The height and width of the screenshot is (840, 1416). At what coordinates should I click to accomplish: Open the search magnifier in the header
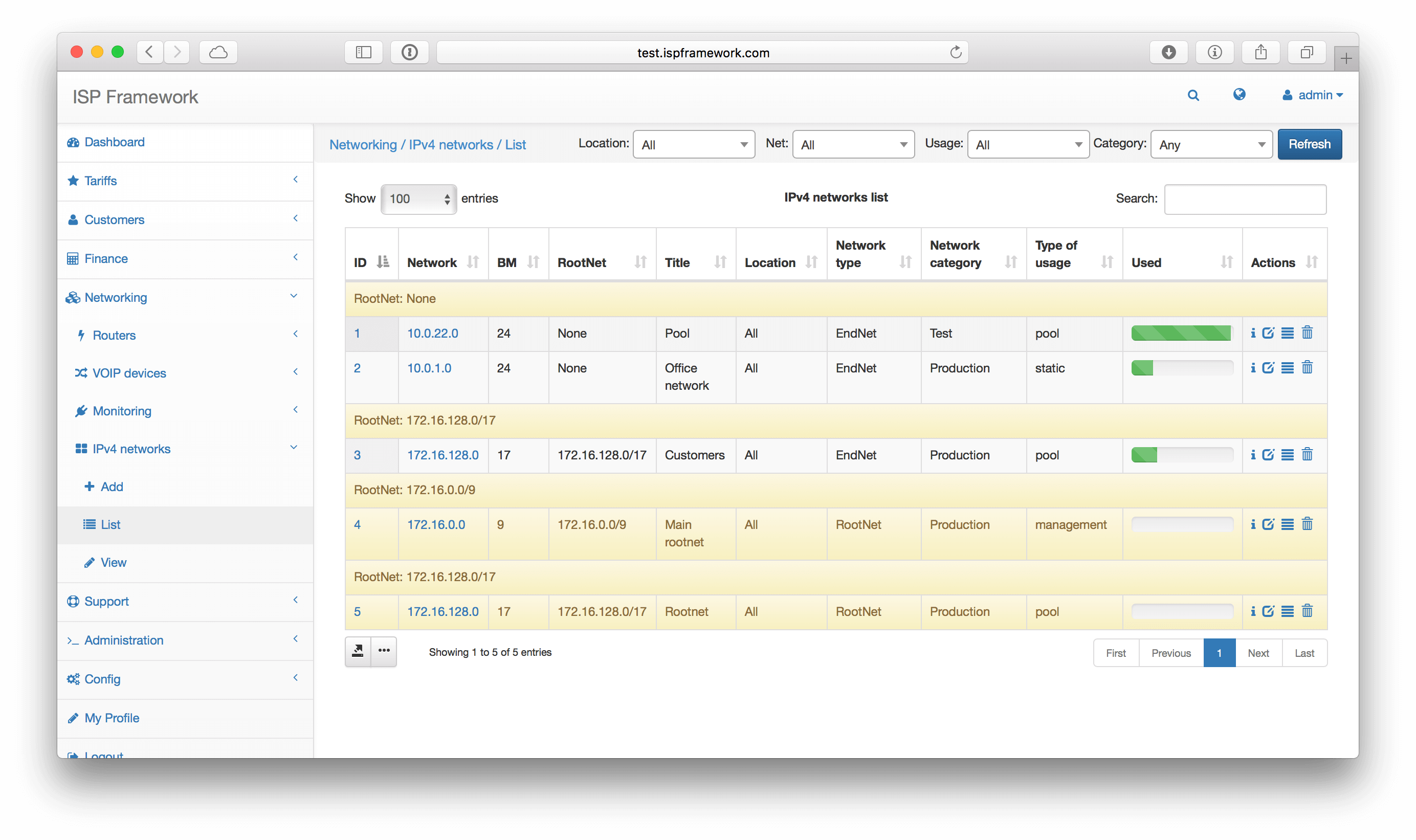pos(1193,95)
